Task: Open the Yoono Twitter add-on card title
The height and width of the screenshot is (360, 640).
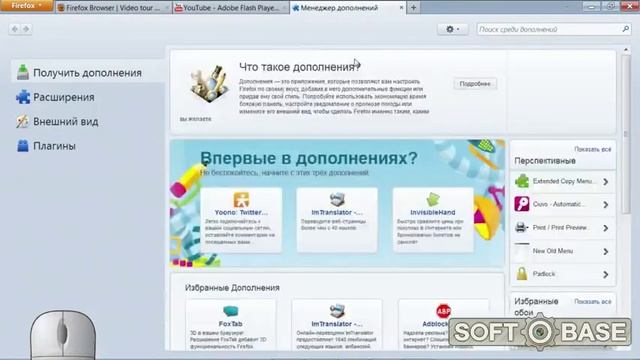Action: tap(241, 212)
